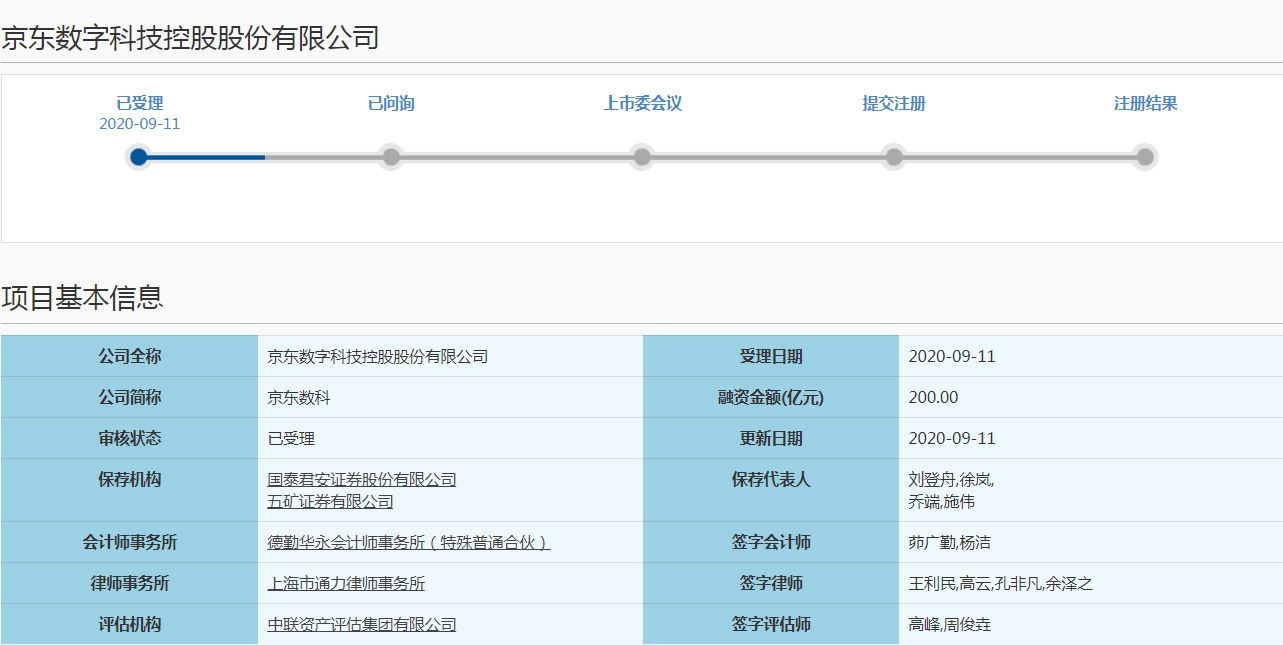
Task: Click the 会计师事务所 label cell
Action: pyautogui.click(x=129, y=542)
